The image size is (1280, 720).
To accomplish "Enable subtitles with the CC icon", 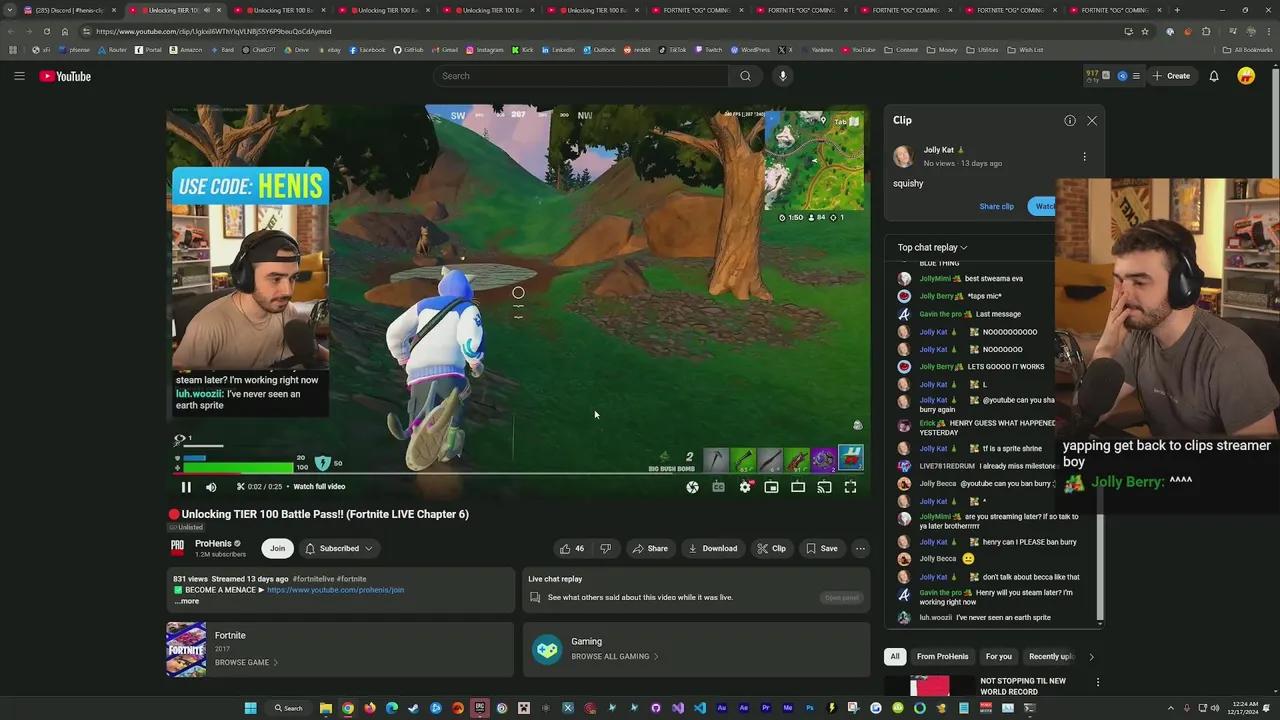I will [x=718, y=486].
